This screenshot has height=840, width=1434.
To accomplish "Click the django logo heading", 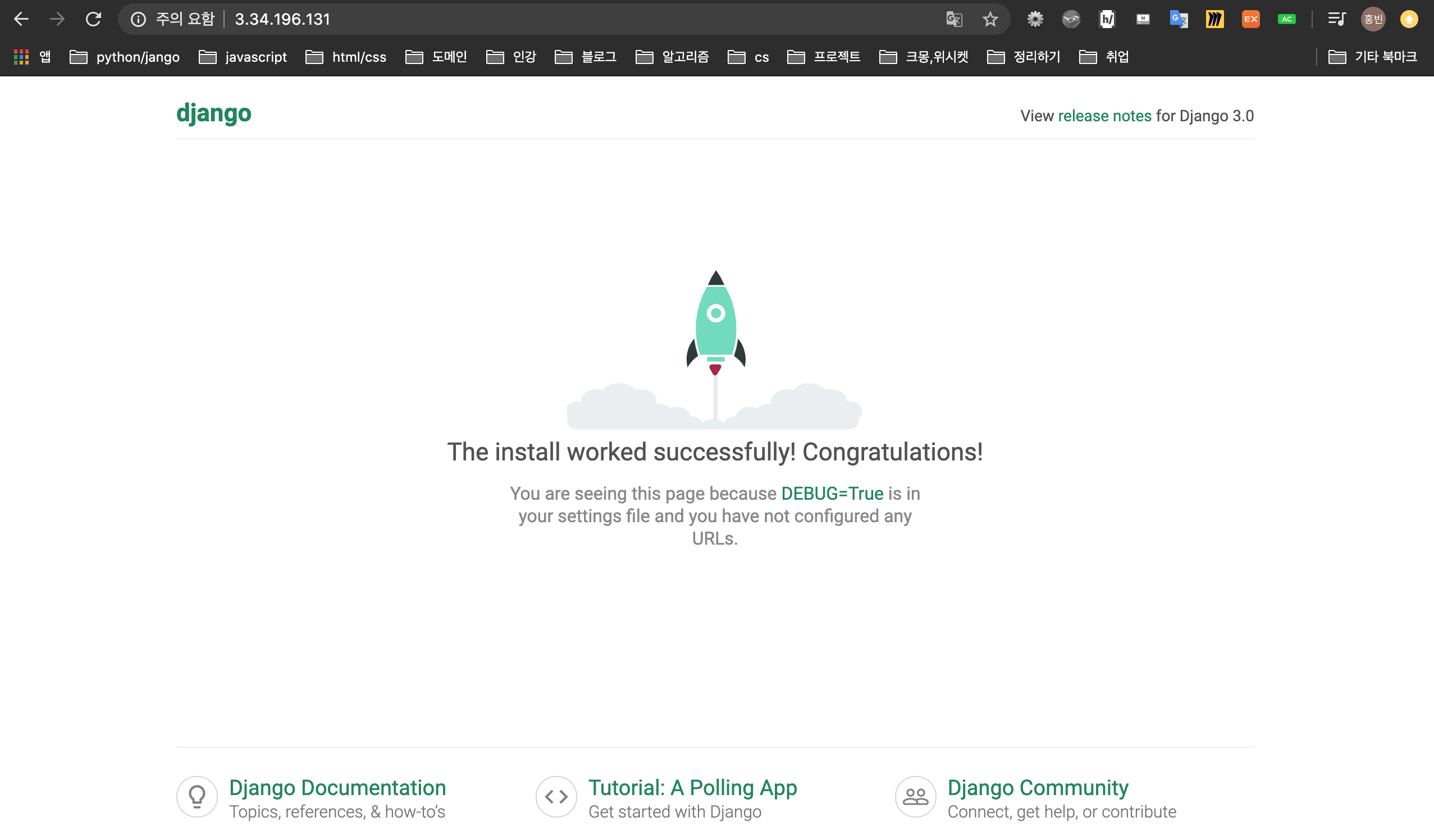I will pyautogui.click(x=213, y=113).
